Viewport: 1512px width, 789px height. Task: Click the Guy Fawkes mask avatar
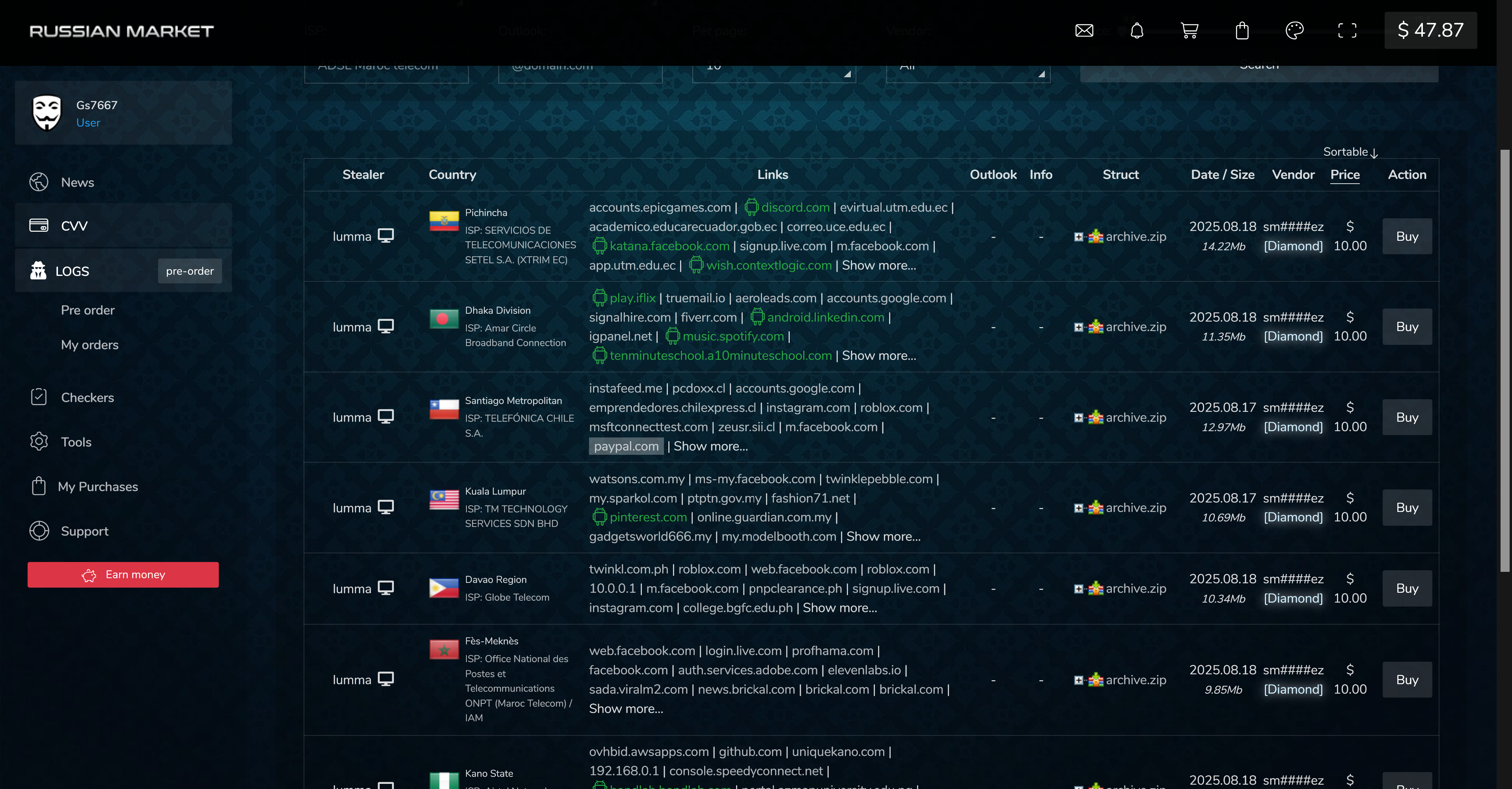[x=47, y=113]
